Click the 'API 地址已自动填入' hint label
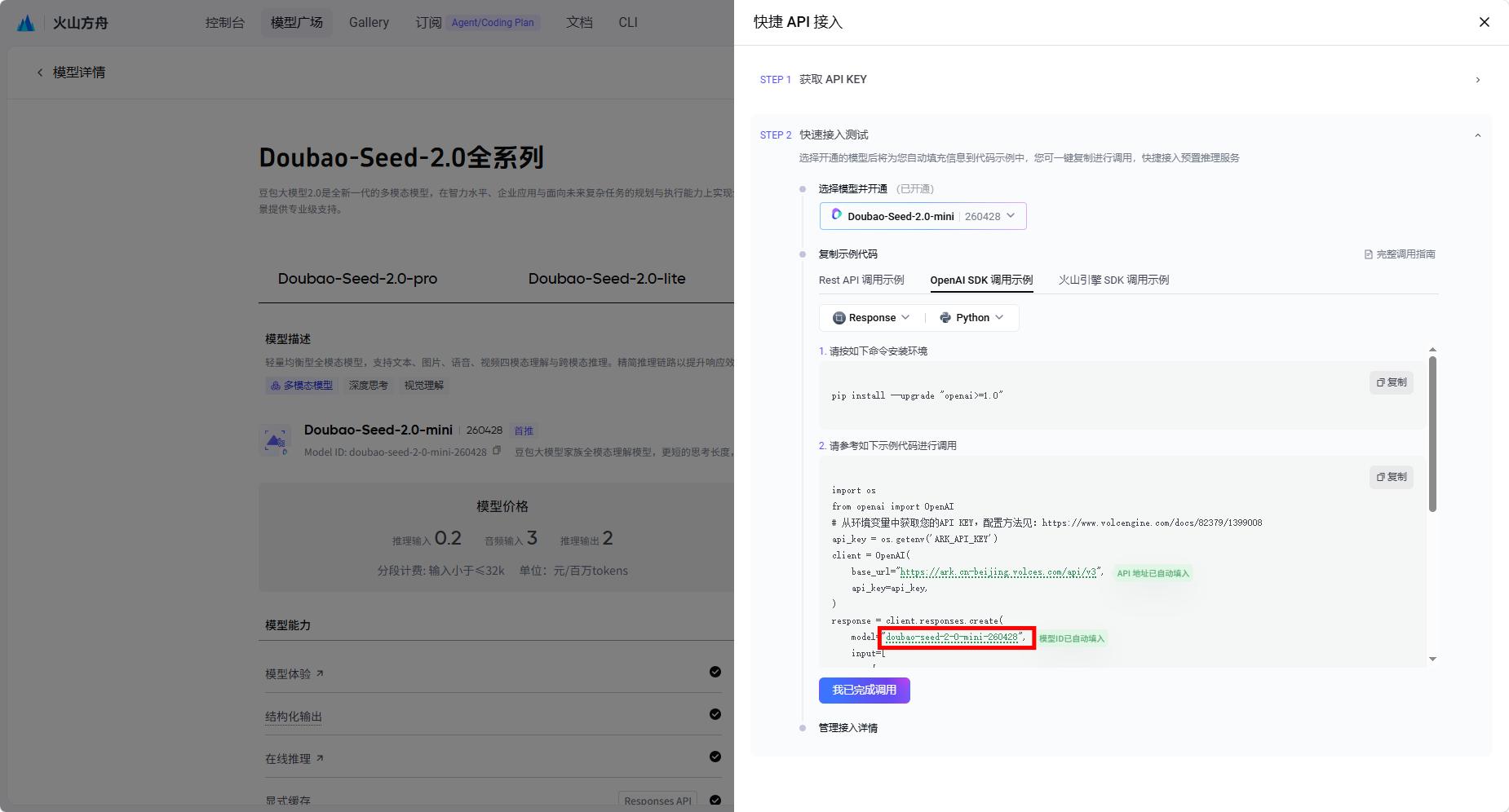 click(1153, 573)
